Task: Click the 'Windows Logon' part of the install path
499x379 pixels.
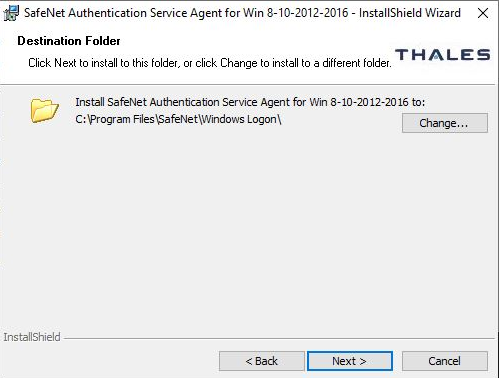Action: coord(239,119)
